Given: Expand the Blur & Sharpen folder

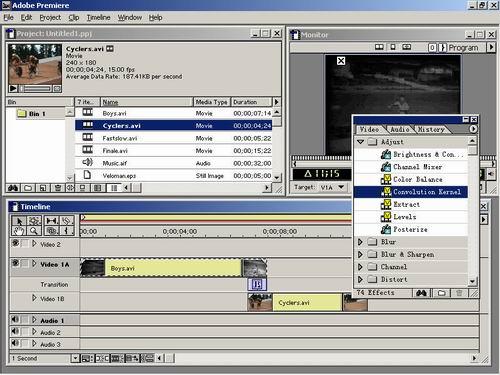Looking at the screenshot, I should click(360, 254).
